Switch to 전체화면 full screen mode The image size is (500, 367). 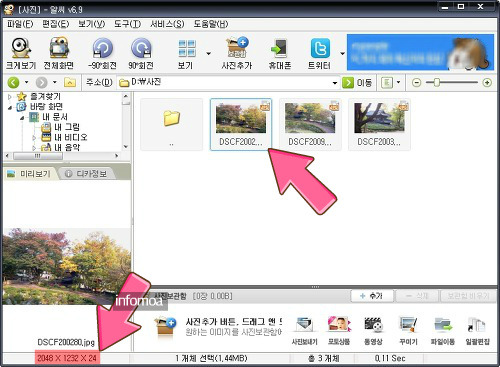[59, 53]
